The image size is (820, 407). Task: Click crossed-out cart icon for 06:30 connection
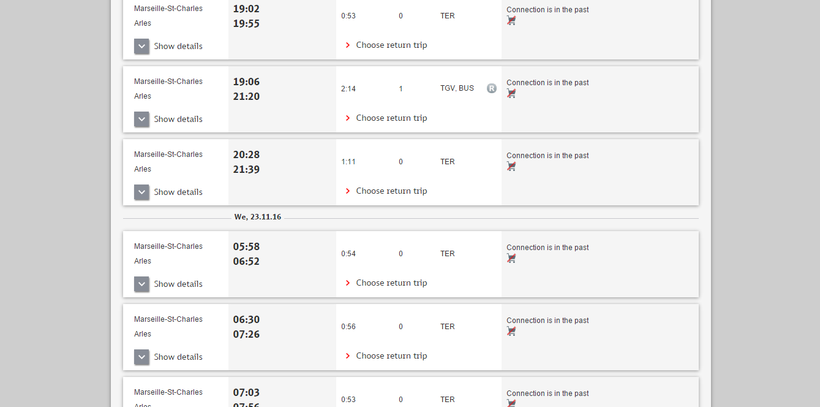pos(511,332)
